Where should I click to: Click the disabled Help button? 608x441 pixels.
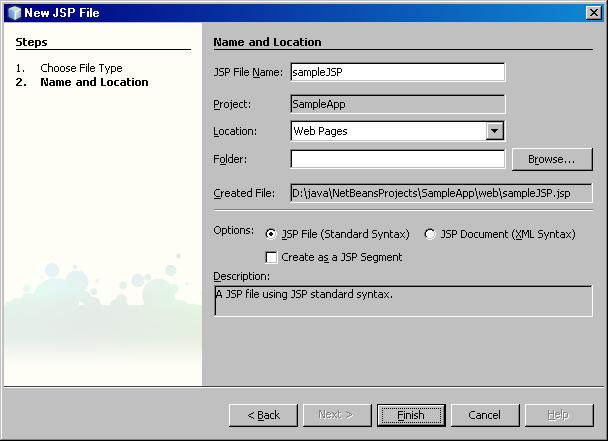pos(559,415)
